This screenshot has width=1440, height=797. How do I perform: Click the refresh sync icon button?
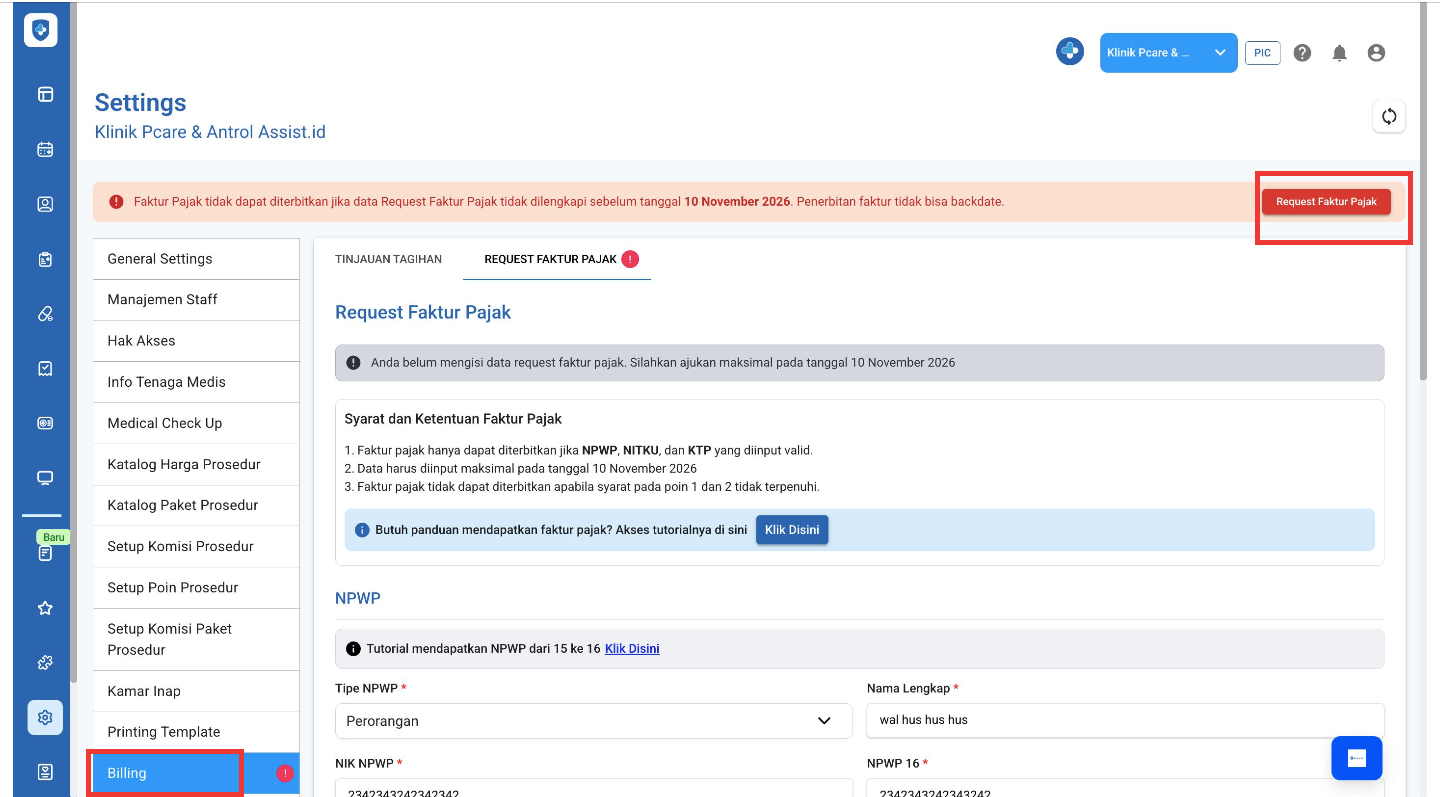pos(1389,116)
